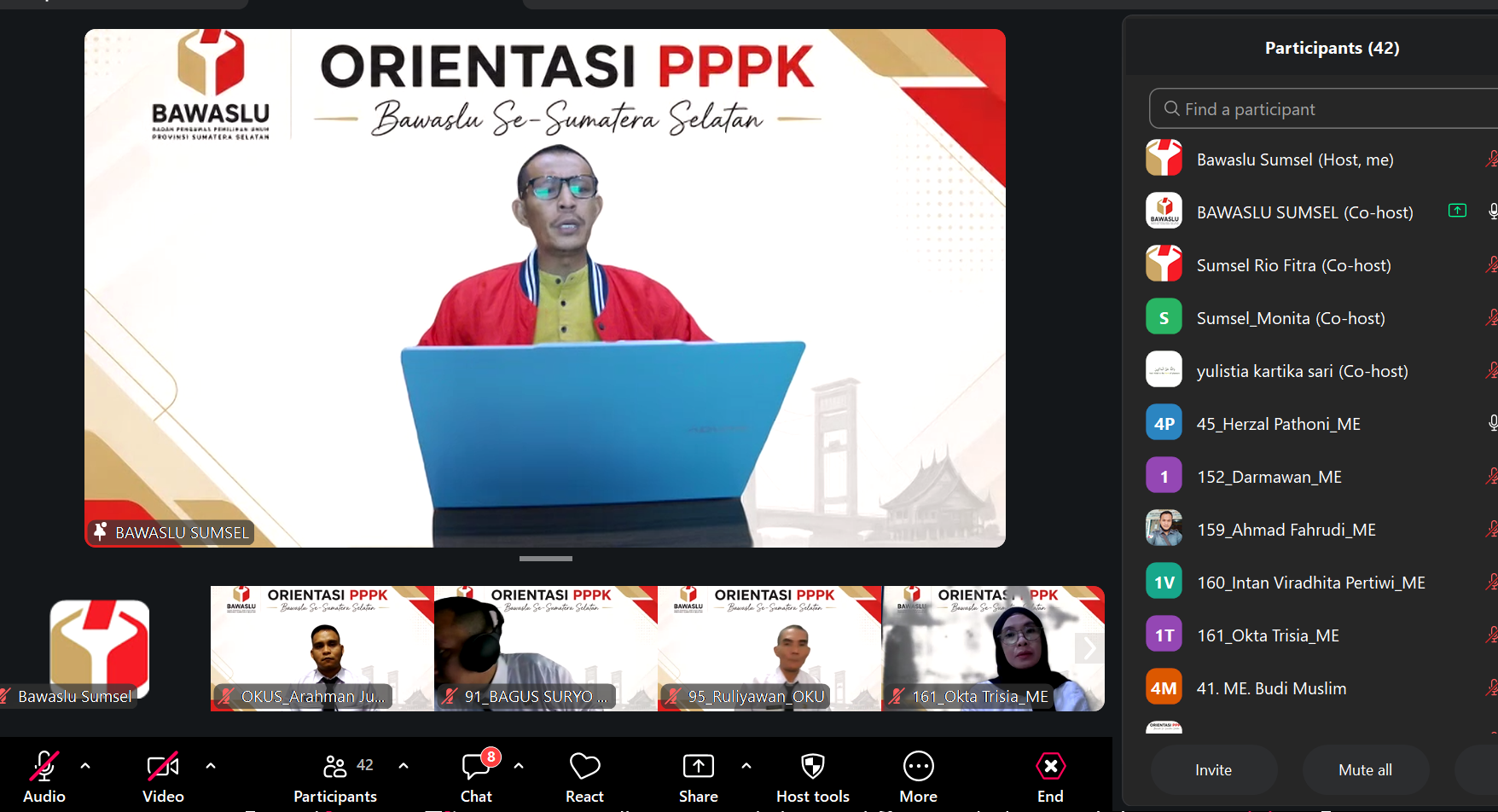1498x812 pixels.
Task: Click the chat unread badge showing 8
Action: (x=491, y=757)
